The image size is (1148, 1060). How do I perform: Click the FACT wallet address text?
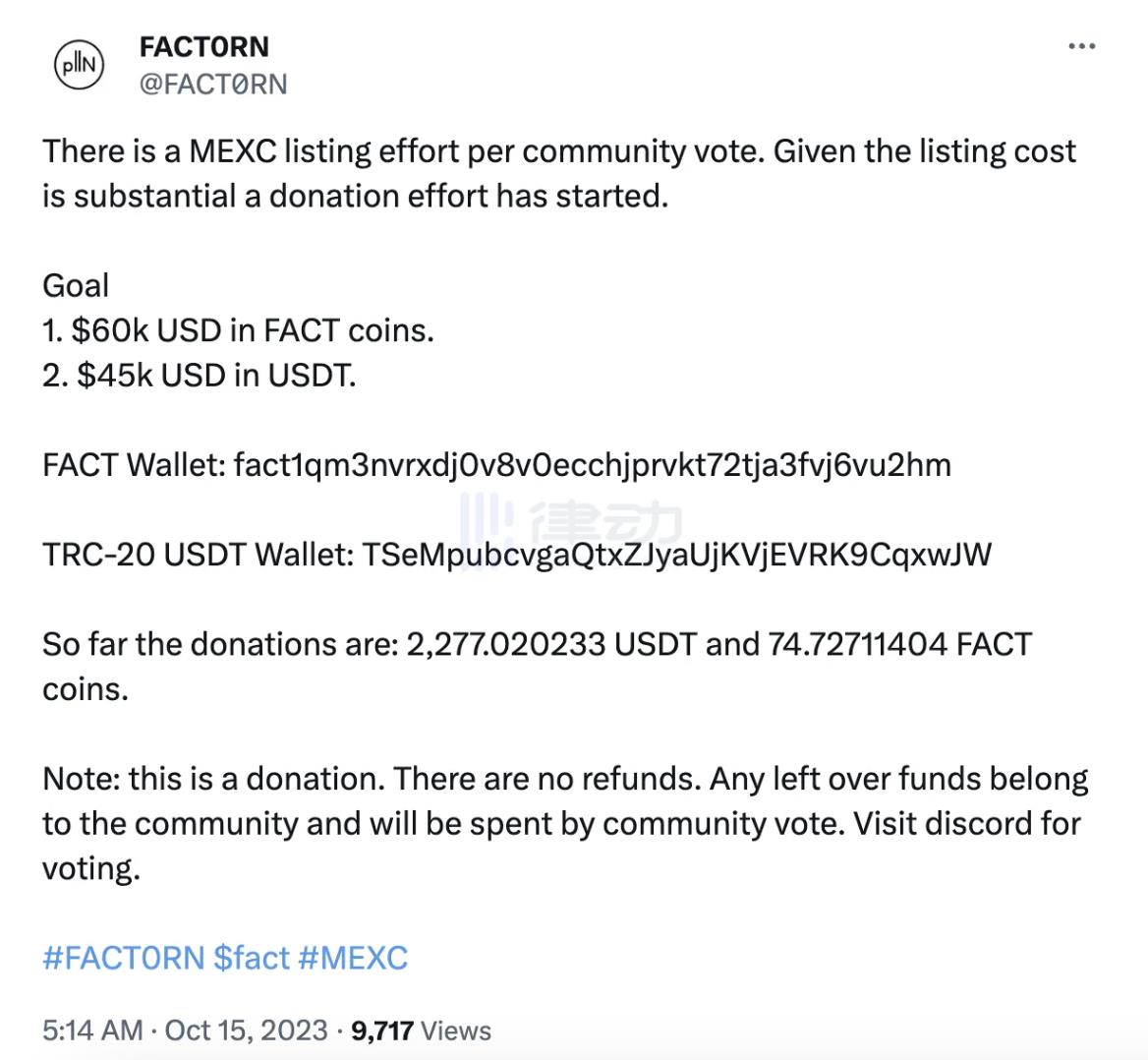593,466
